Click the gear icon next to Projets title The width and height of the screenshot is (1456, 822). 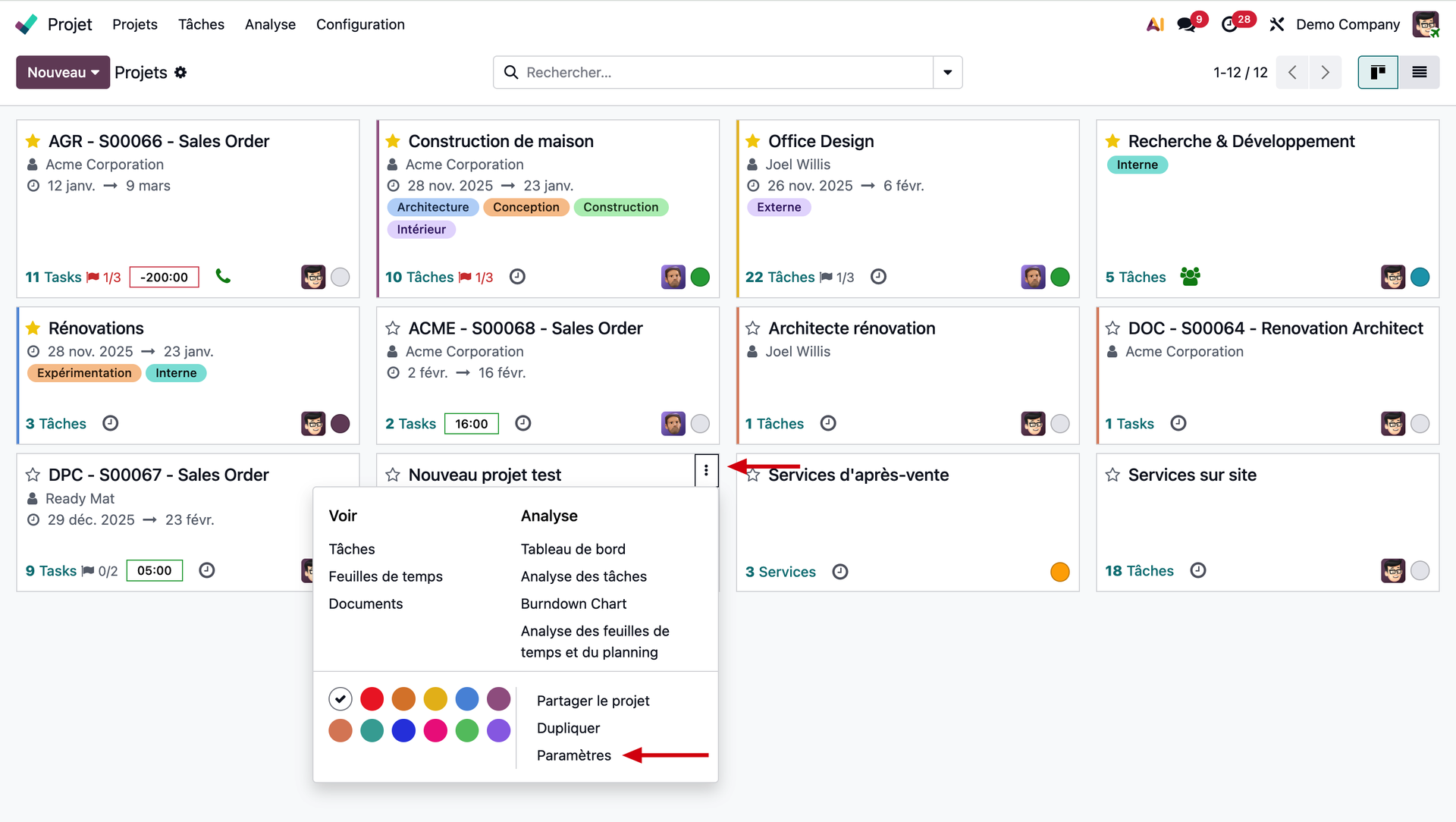[x=180, y=72]
